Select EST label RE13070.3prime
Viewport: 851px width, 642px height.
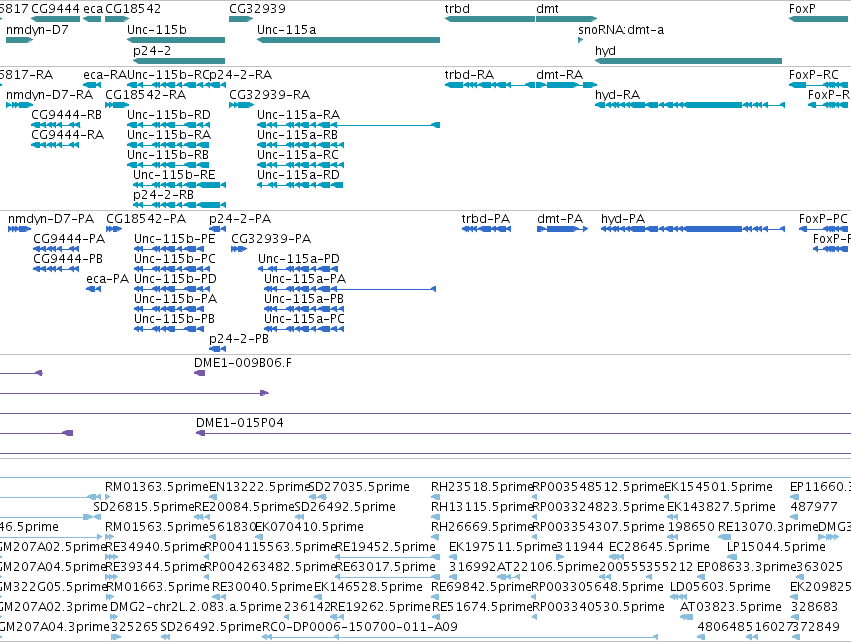[x=768, y=527]
